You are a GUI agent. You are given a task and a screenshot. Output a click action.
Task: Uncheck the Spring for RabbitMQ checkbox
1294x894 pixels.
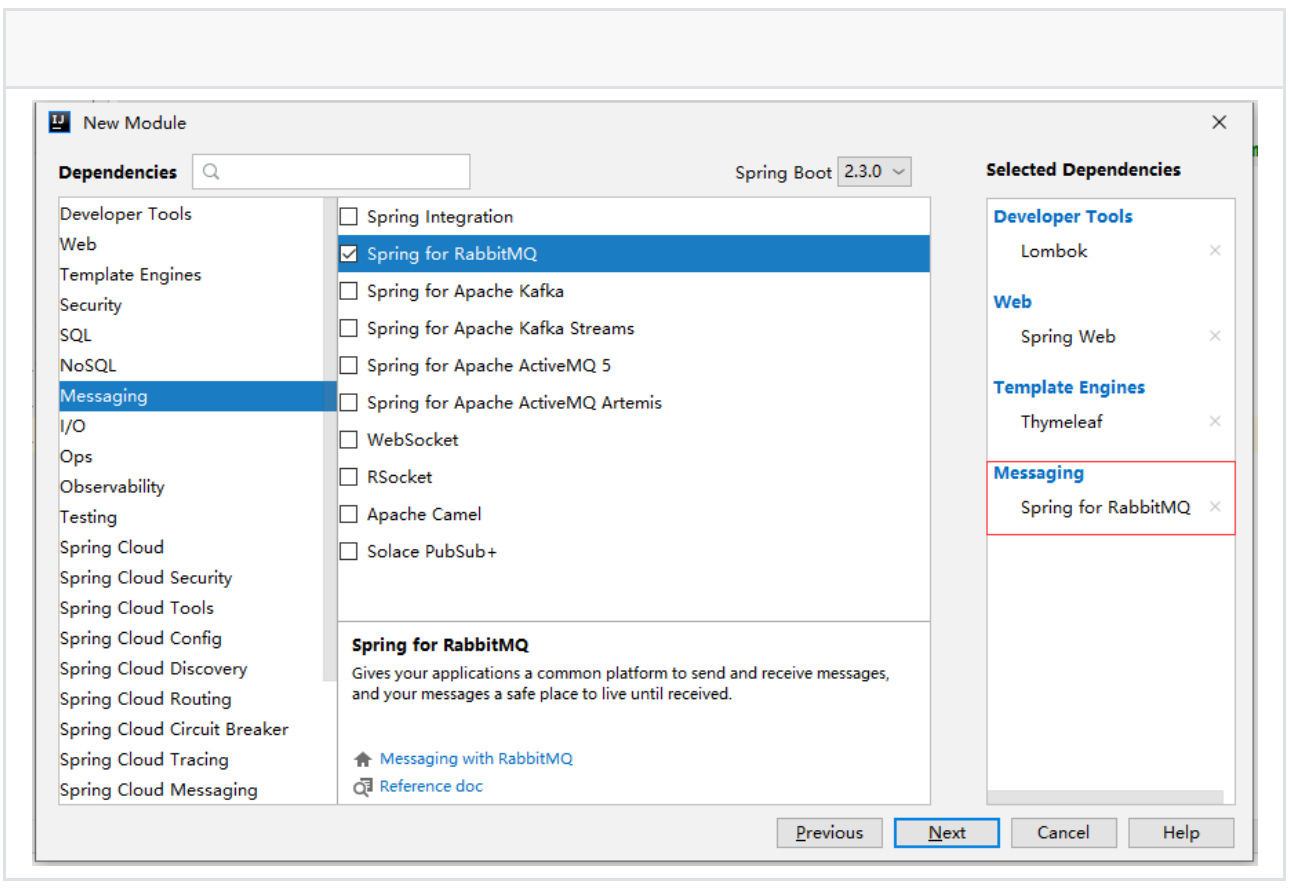tap(349, 254)
